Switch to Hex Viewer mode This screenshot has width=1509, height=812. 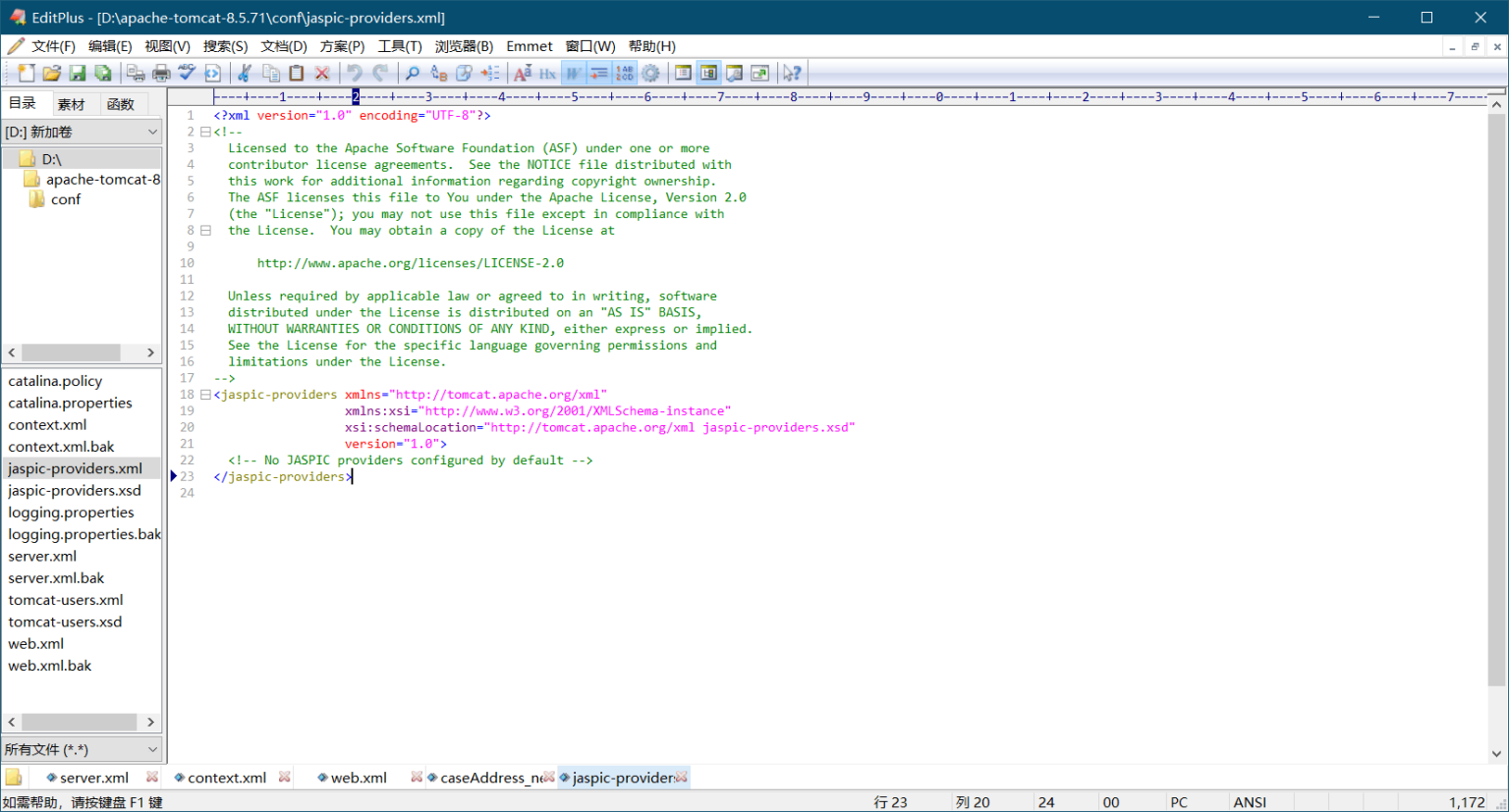pyautogui.click(x=547, y=73)
